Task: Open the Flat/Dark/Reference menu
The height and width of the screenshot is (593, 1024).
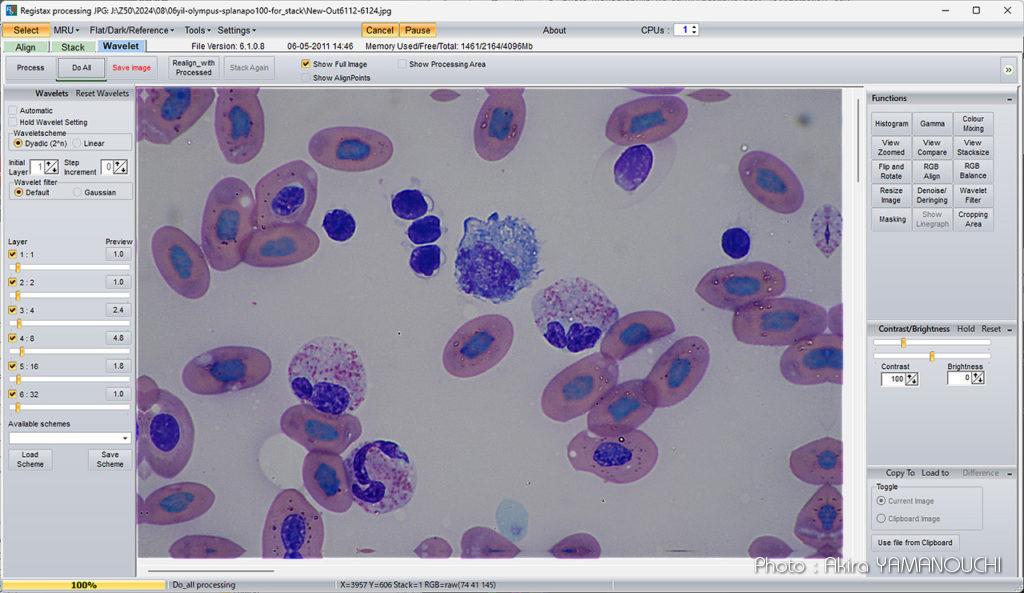Action: point(131,30)
